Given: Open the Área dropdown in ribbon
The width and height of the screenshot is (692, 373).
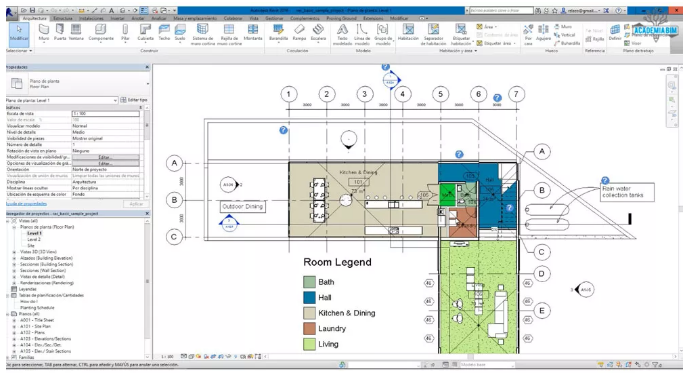Looking at the screenshot, I should tap(487, 27).
